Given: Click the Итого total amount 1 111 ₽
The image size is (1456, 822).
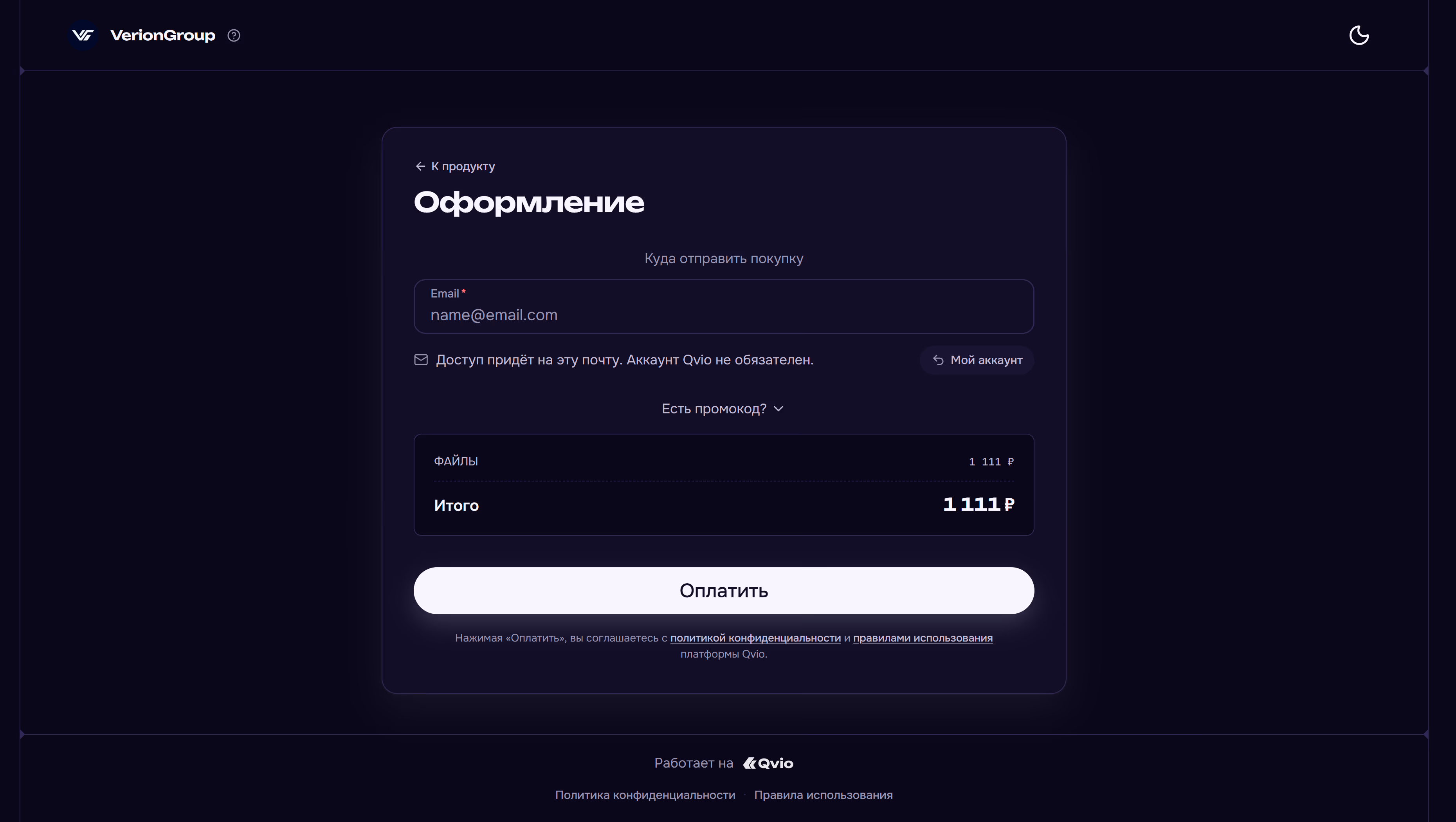Looking at the screenshot, I should pos(978,504).
